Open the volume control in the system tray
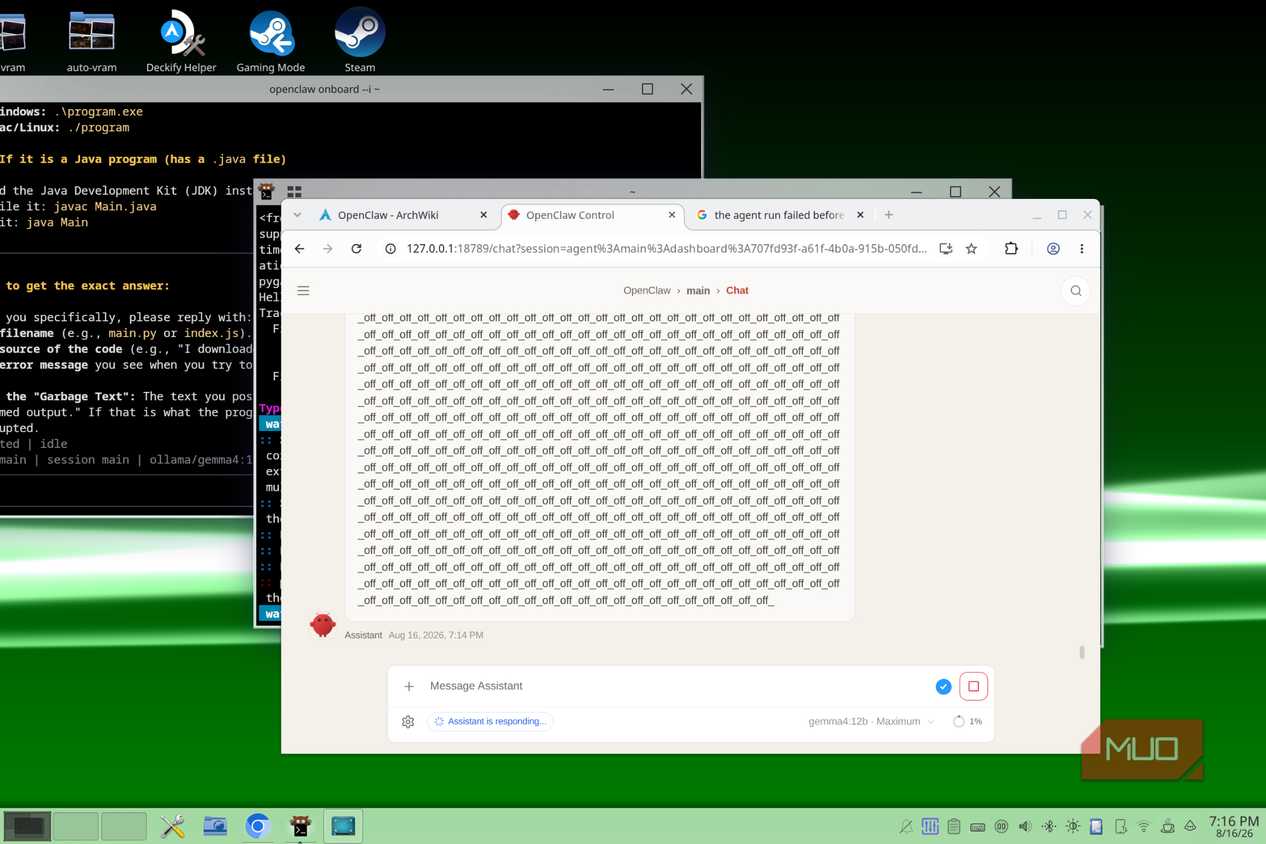This screenshot has width=1266, height=844. pos(1025,827)
